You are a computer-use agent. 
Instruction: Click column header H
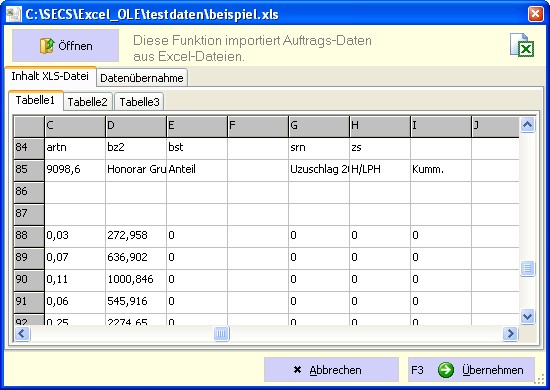pos(380,126)
